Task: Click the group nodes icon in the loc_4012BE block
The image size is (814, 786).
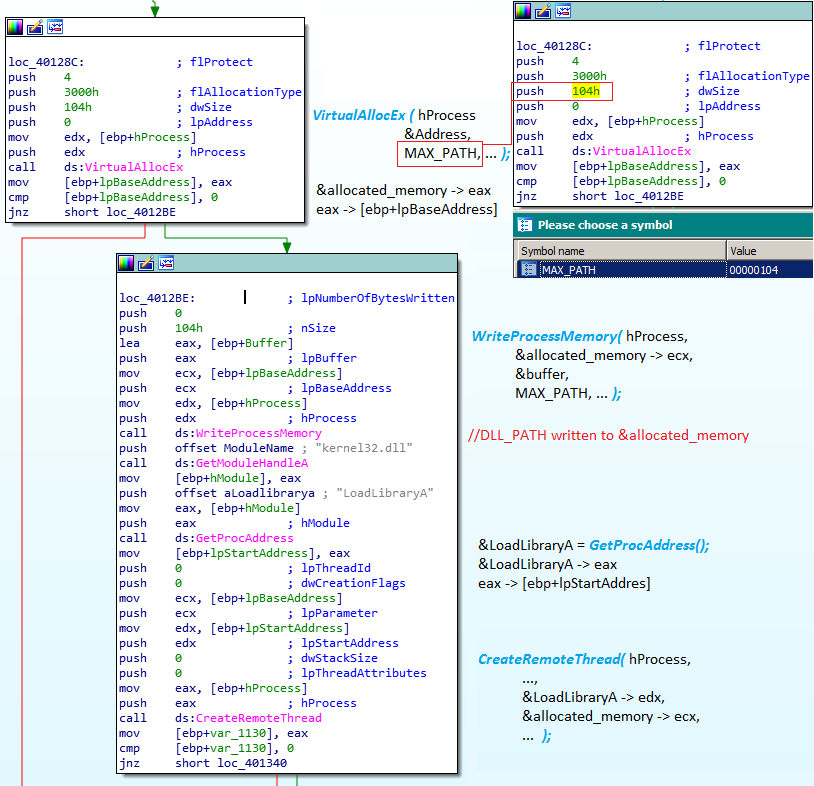Action: (165, 263)
